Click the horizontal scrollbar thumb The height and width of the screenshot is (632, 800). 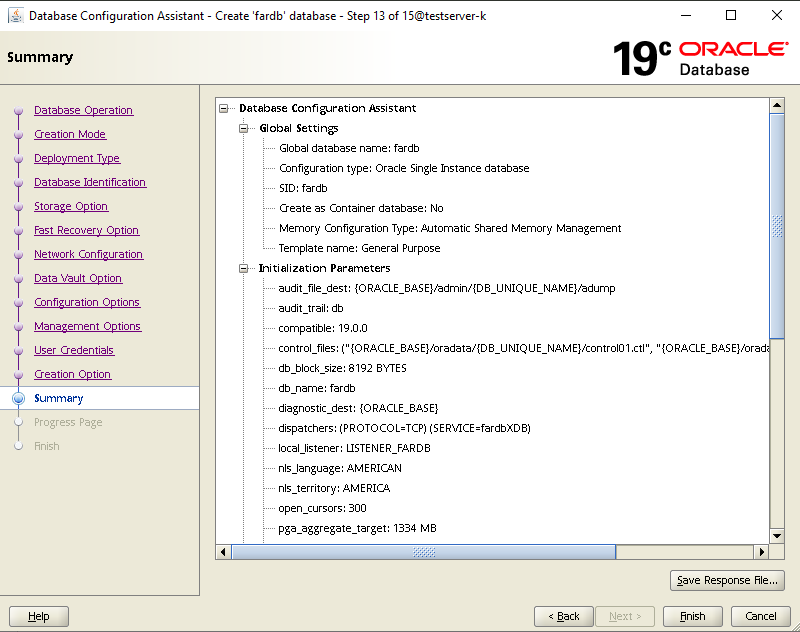(x=424, y=552)
